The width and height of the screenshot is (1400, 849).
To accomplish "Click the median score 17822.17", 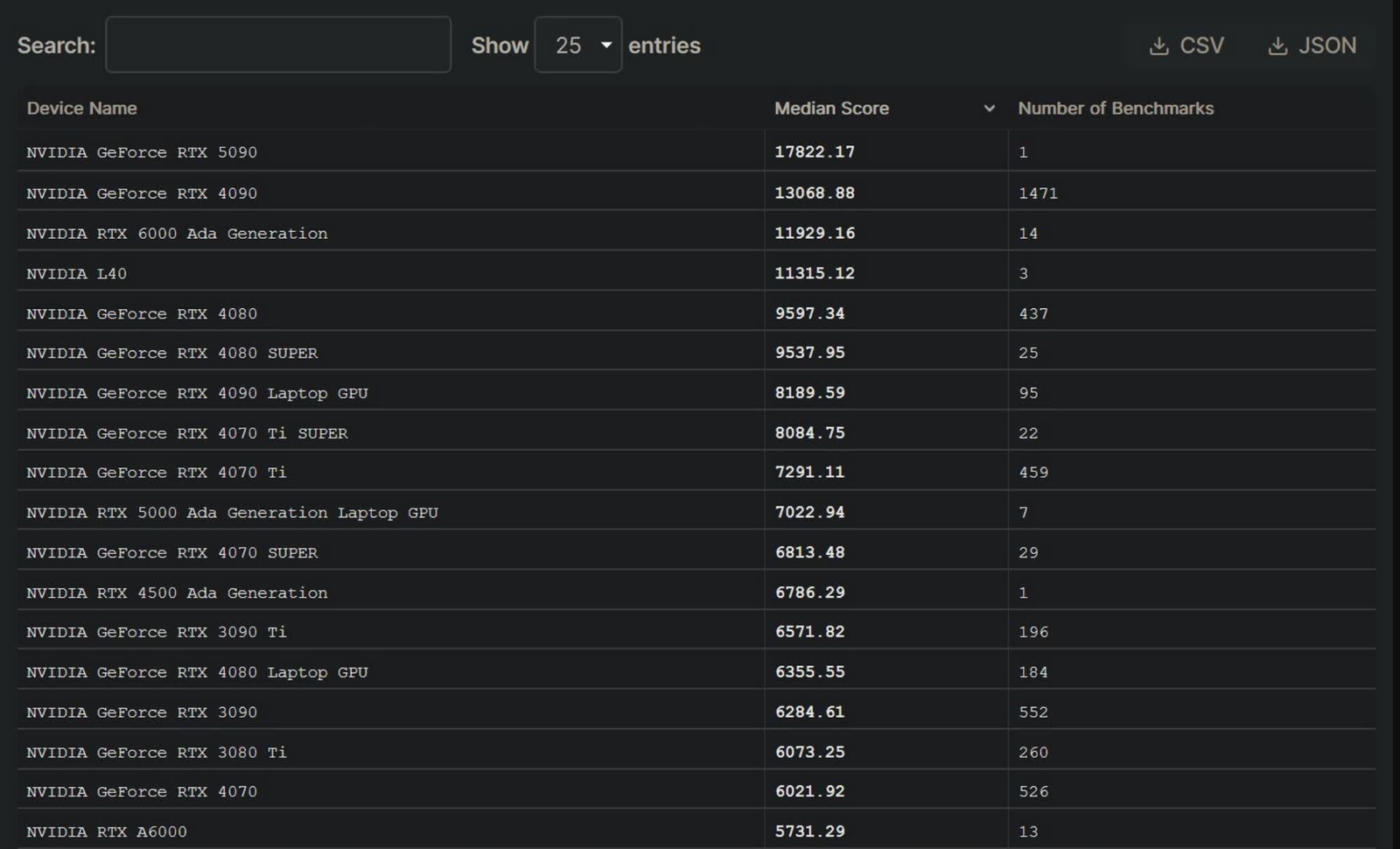I will (815, 151).
